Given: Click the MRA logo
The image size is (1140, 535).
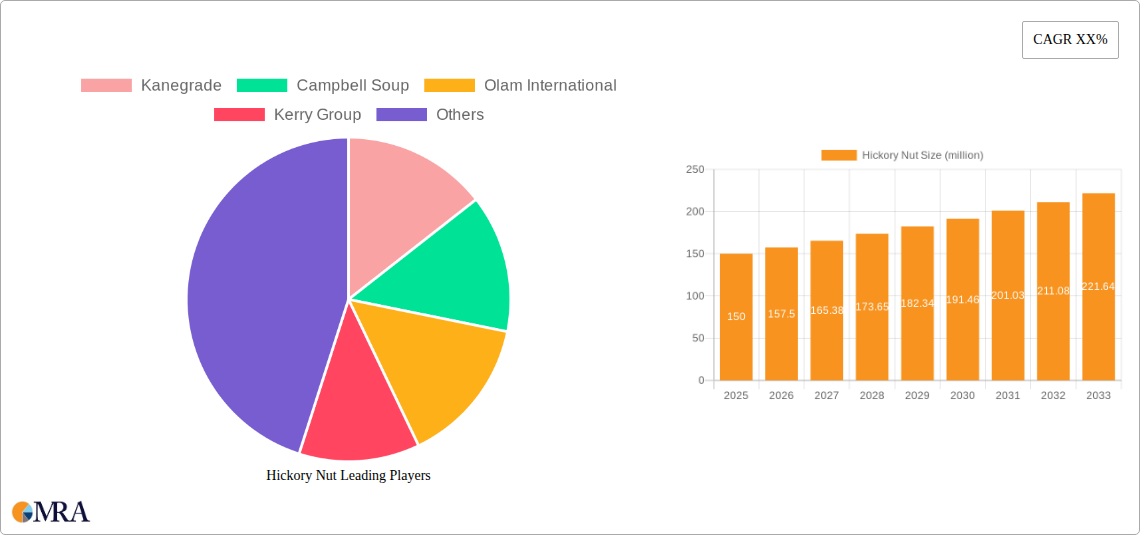Looking at the screenshot, I should coord(51,512).
